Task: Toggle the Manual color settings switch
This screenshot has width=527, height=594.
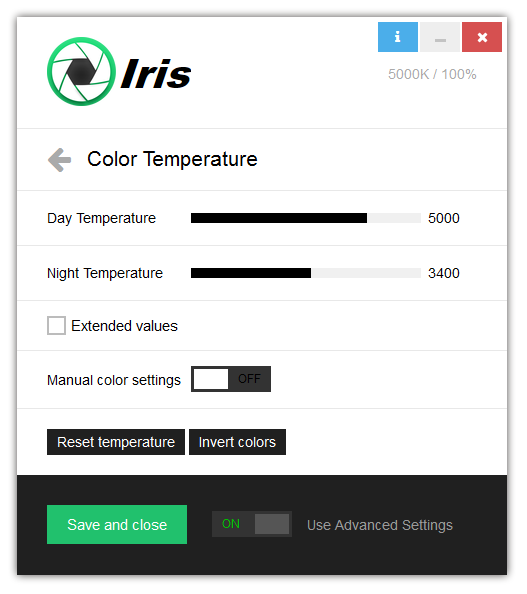Action: 231,379
